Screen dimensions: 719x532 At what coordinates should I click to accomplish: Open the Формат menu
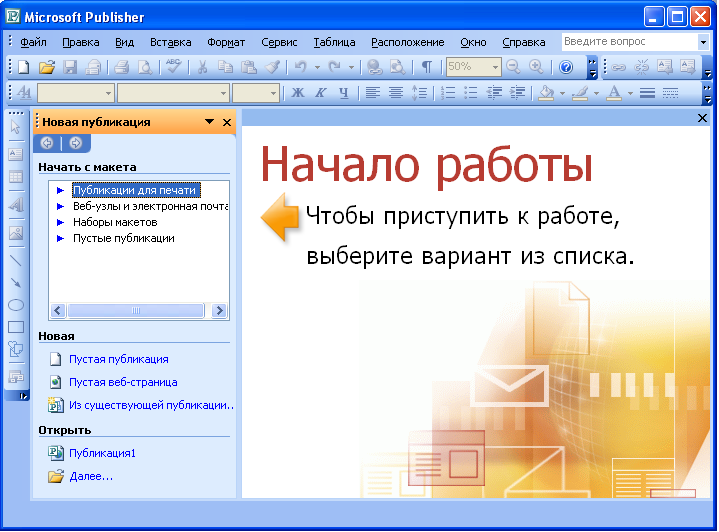tap(226, 42)
